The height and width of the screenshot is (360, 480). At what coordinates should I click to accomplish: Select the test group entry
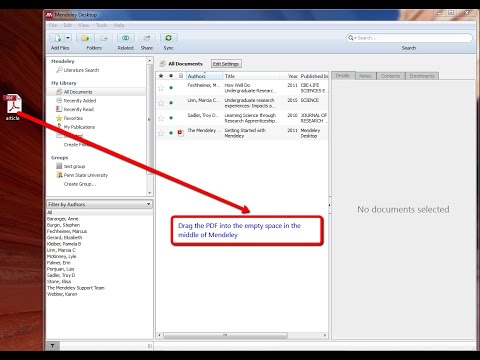[74, 166]
